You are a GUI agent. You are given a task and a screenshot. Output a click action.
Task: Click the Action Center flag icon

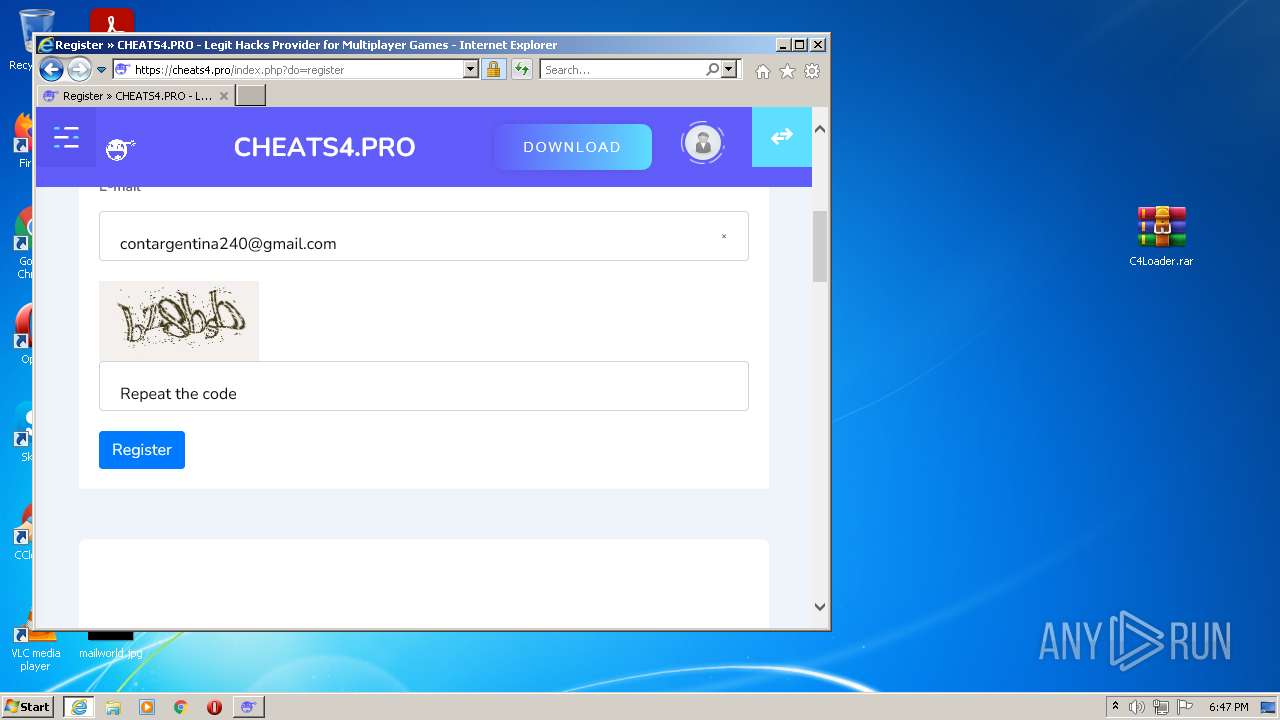point(1184,707)
